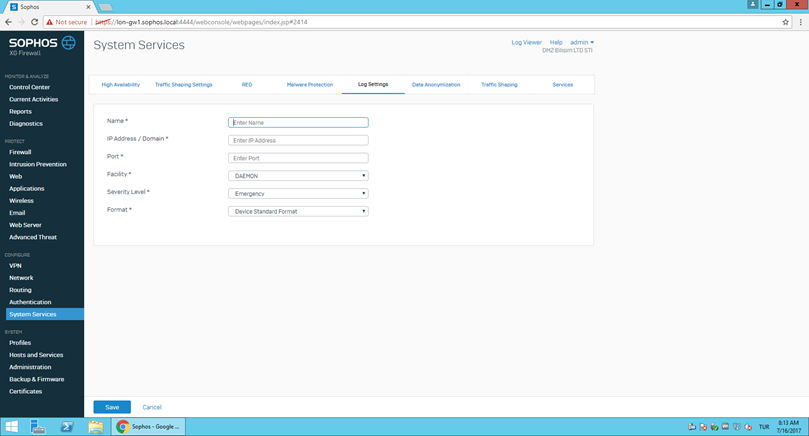The width and height of the screenshot is (809, 436).
Task: Open Malware Protection tab
Action: pos(310,85)
